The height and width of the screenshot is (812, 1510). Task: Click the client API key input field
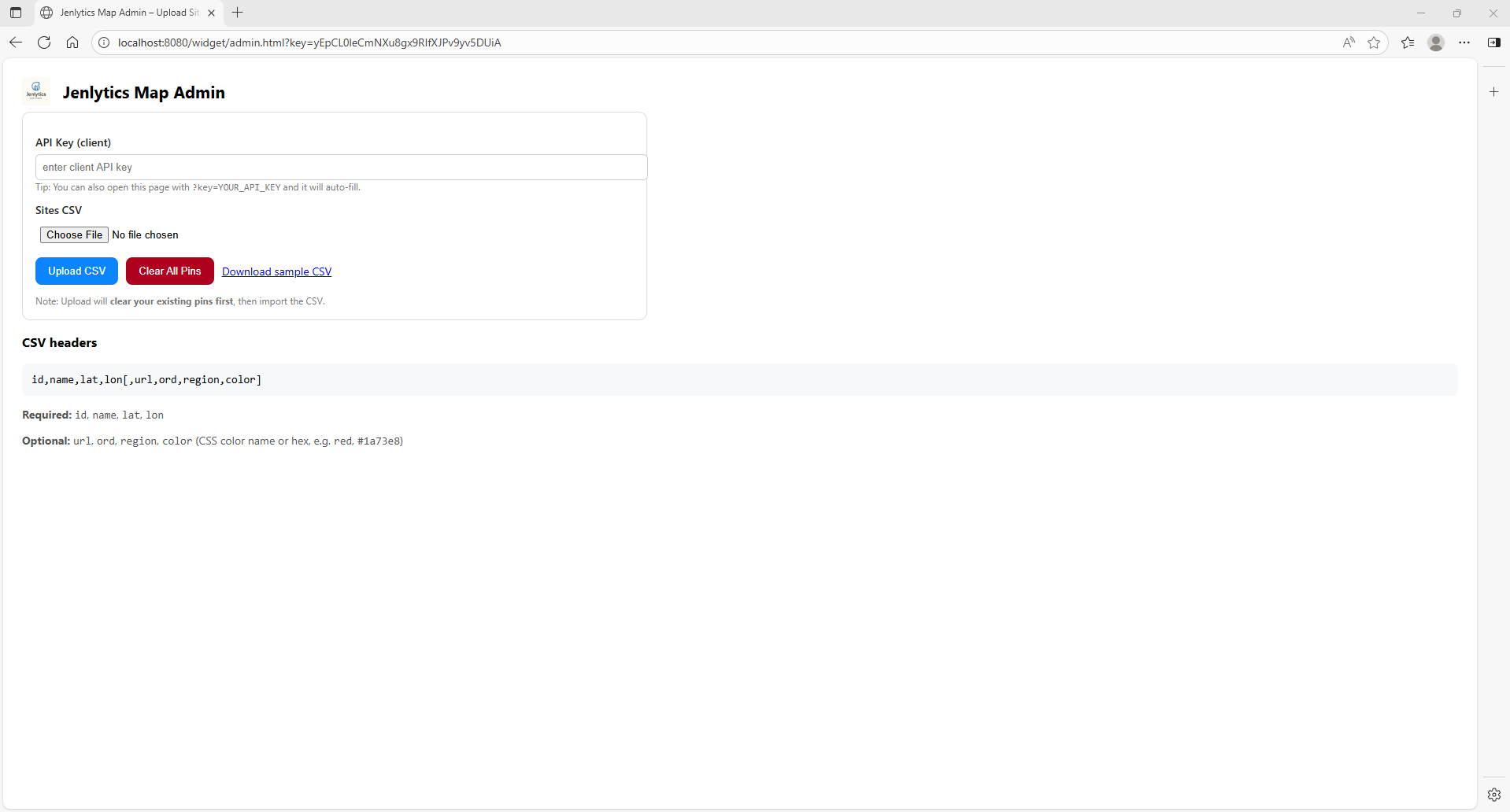pyautogui.click(x=340, y=167)
